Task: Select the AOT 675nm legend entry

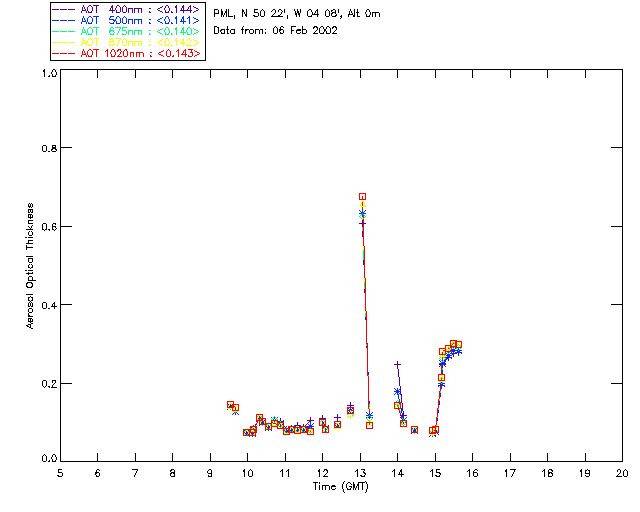Action: (126, 31)
